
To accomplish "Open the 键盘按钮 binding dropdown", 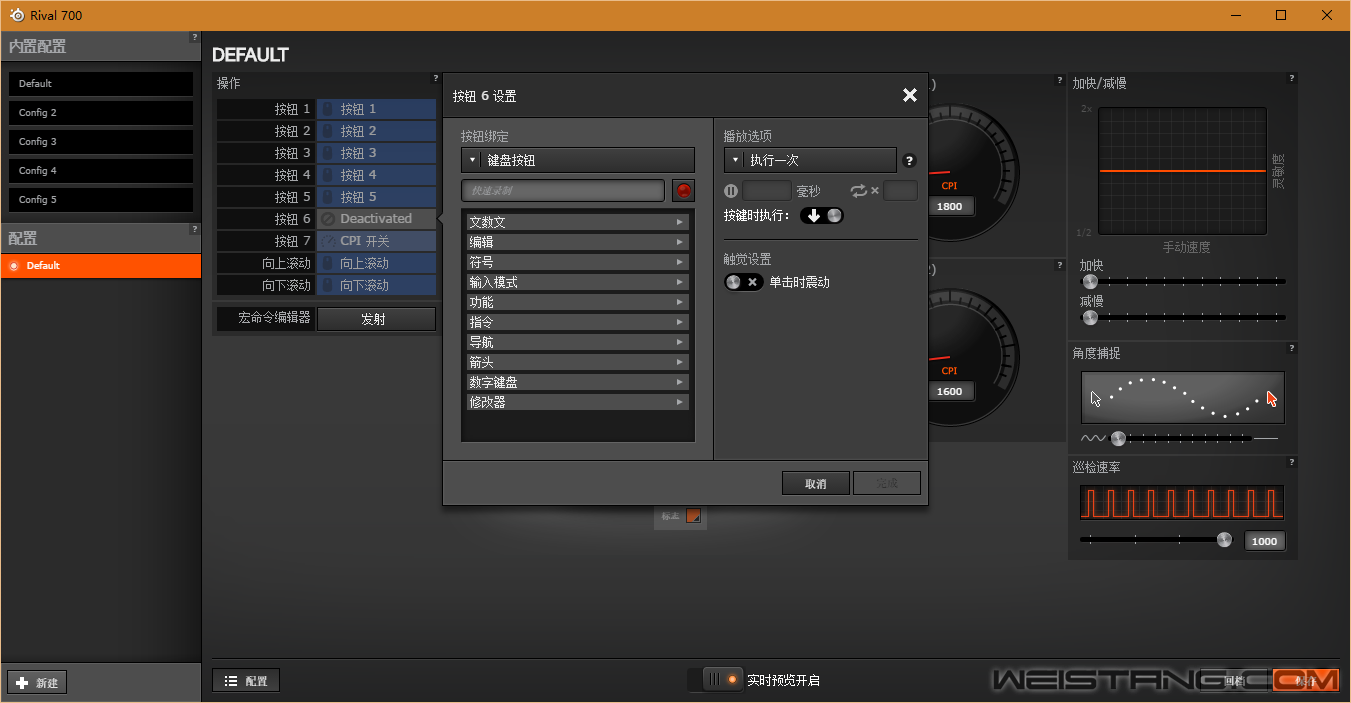I will [578, 160].
